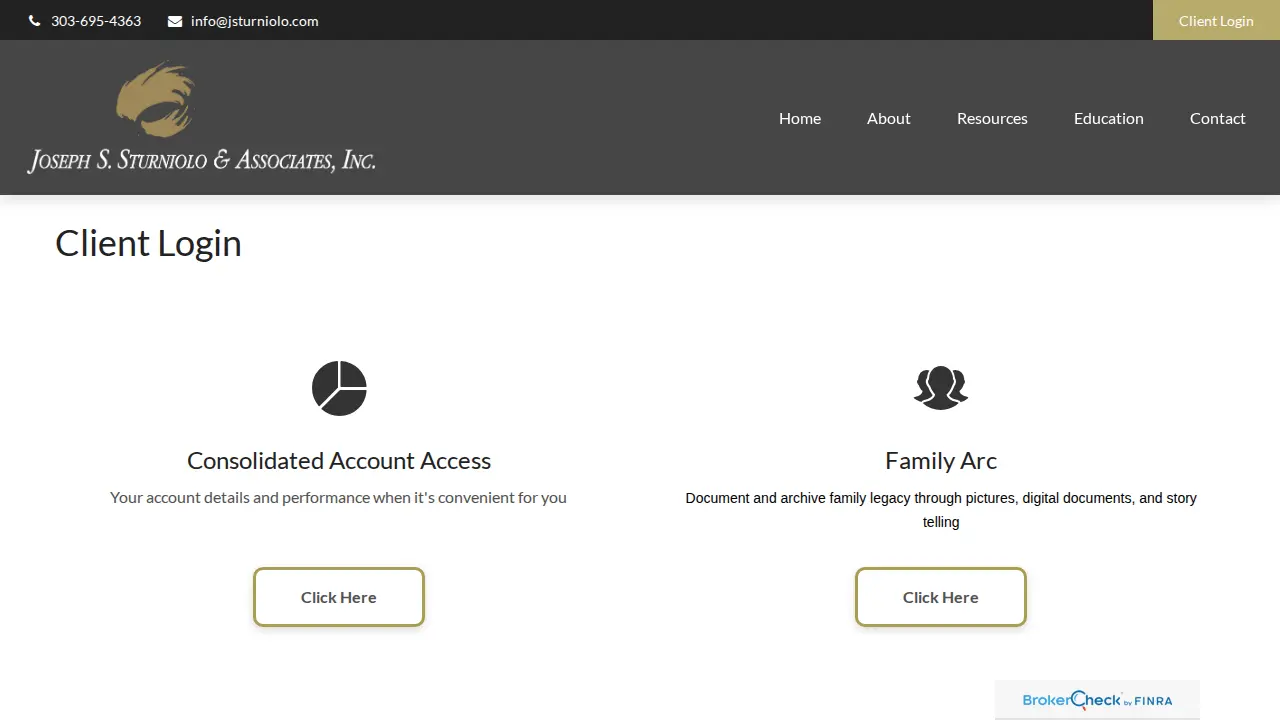Click the Consolidated Account Access heading
1280x720 pixels.
click(339, 460)
